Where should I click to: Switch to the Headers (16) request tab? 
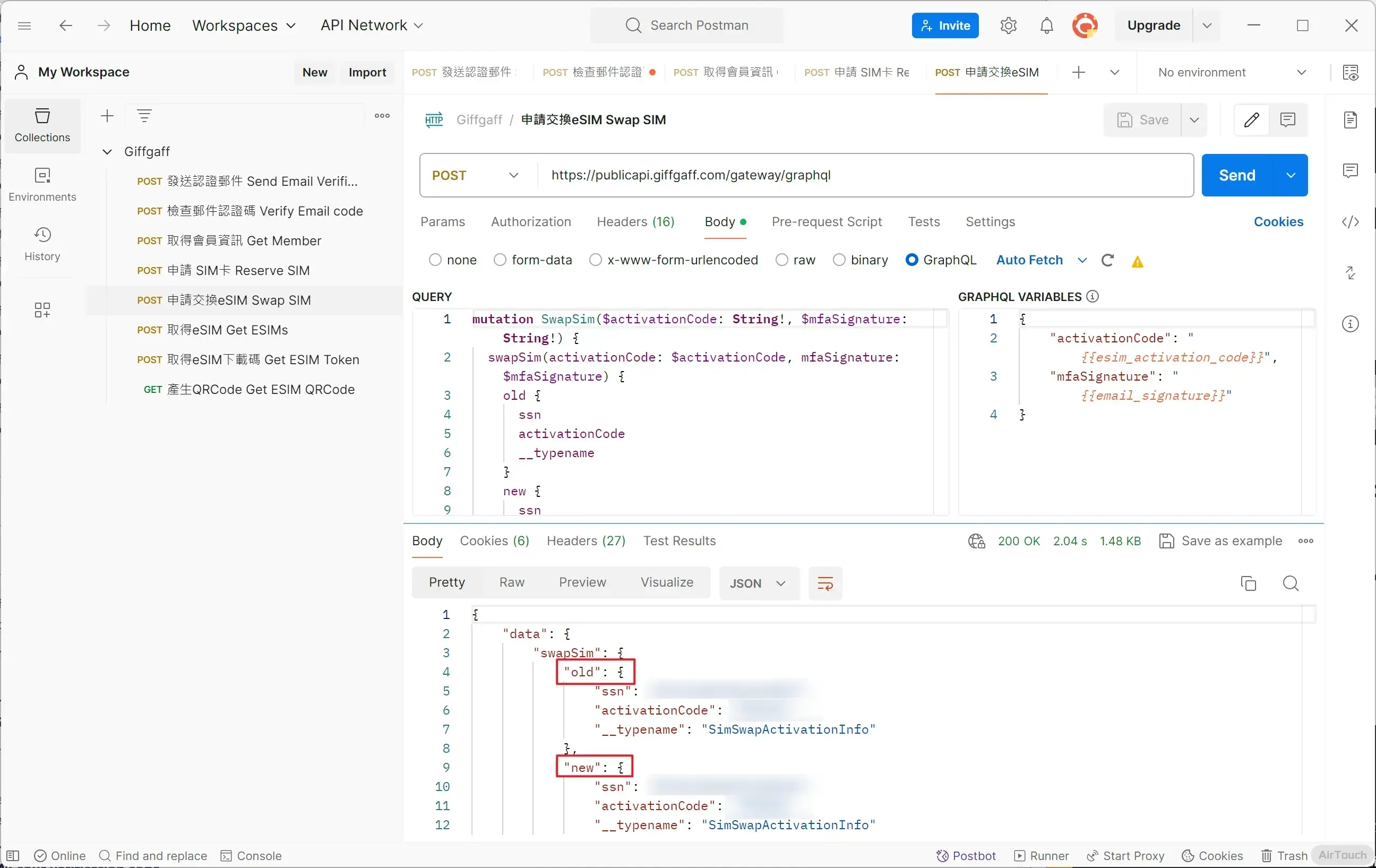pos(635,222)
